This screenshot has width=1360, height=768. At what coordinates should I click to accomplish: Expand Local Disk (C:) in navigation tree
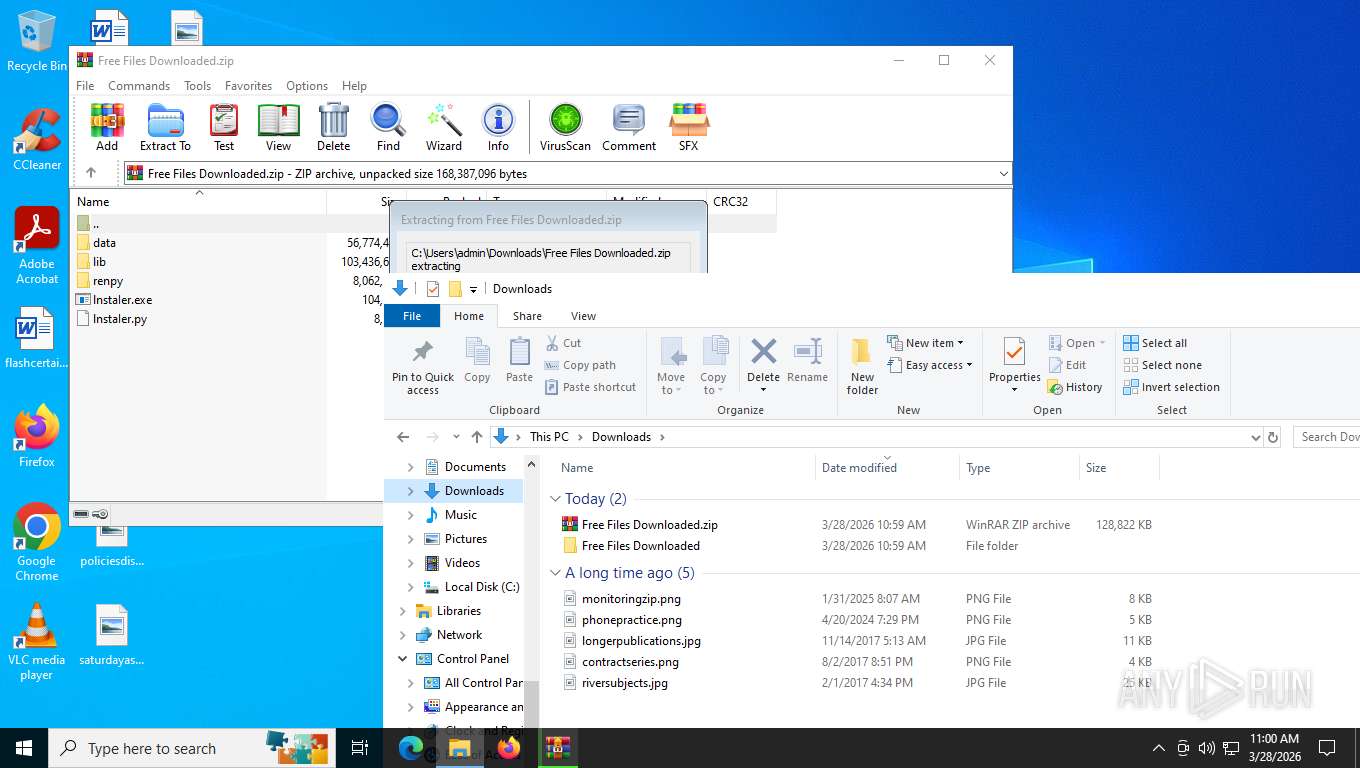pyautogui.click(x=410, y=587)
